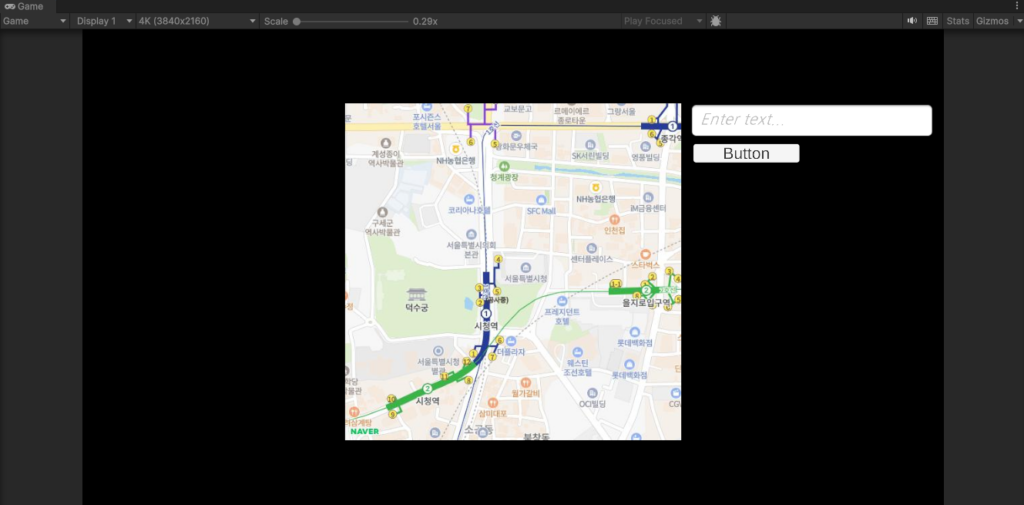Click the 0.29x scale value
This screenshot has width=1024, height=505.
(x=425, y=22)
